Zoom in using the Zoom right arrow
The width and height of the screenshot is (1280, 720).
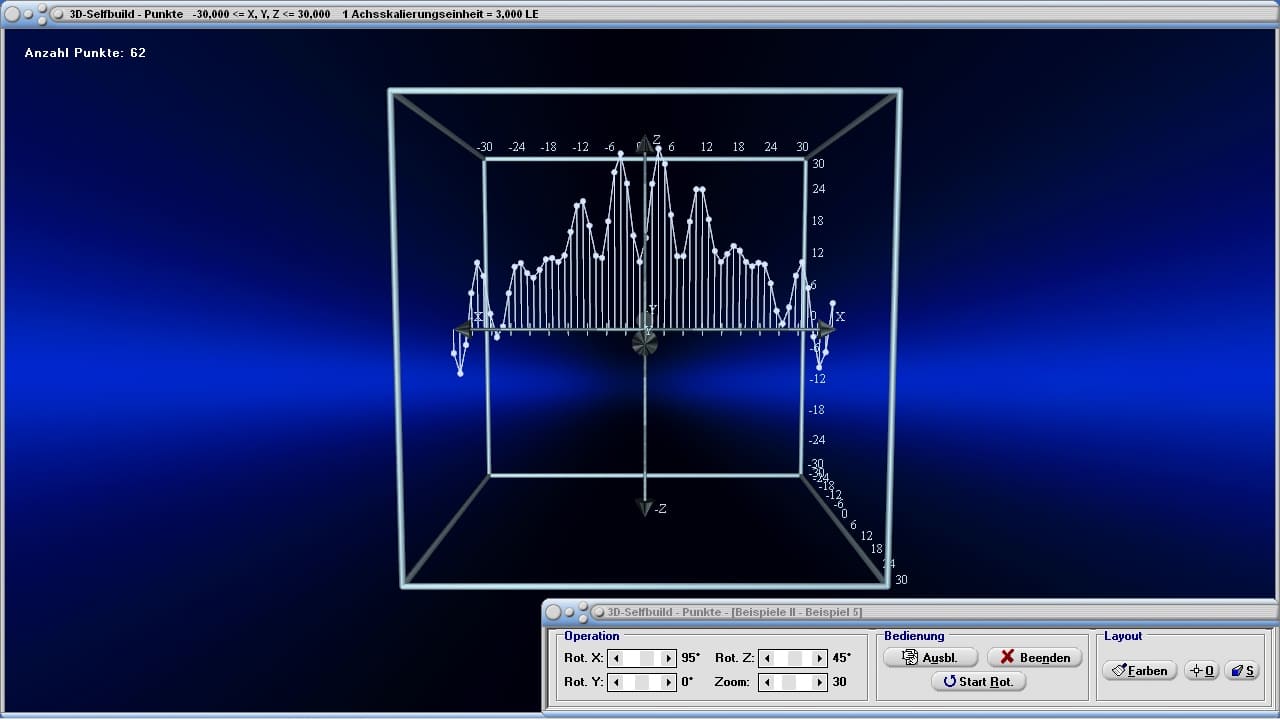coord(820,682)
